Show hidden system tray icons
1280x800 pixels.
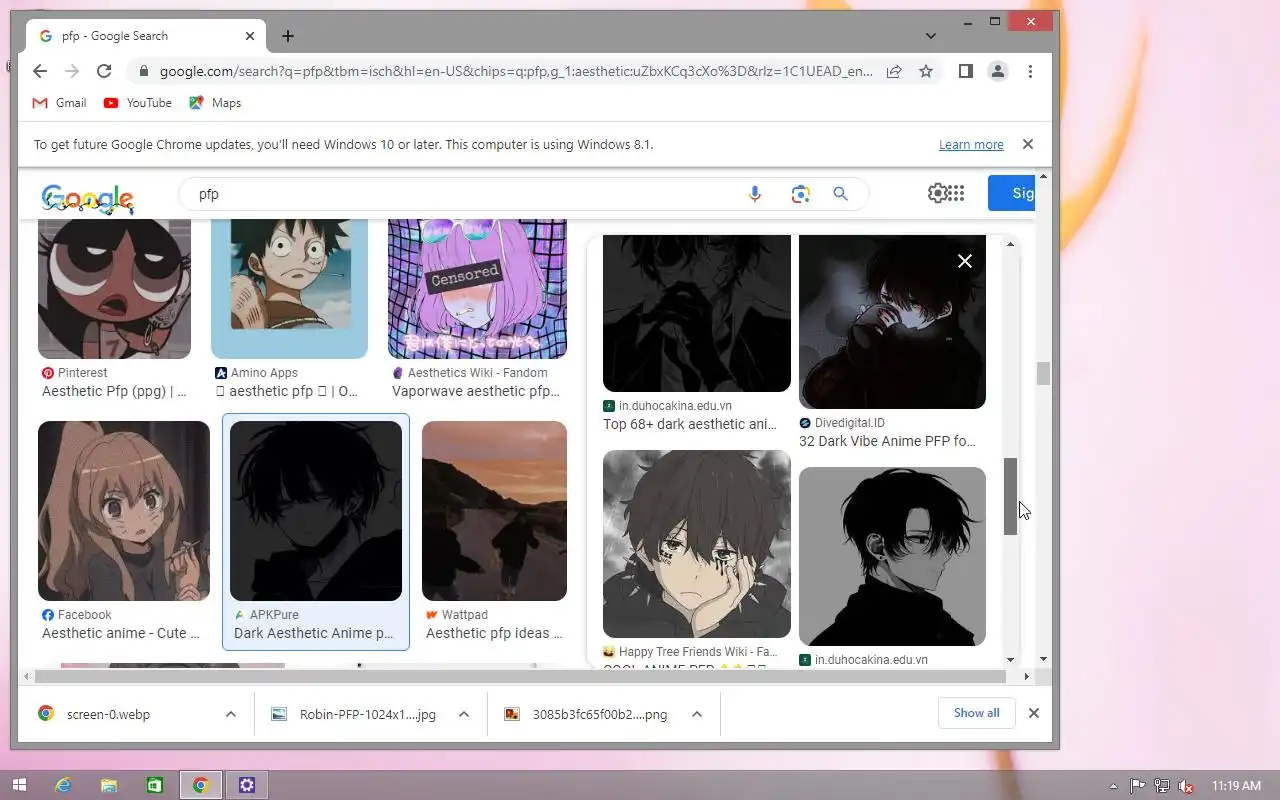[x=1114, y=786]
